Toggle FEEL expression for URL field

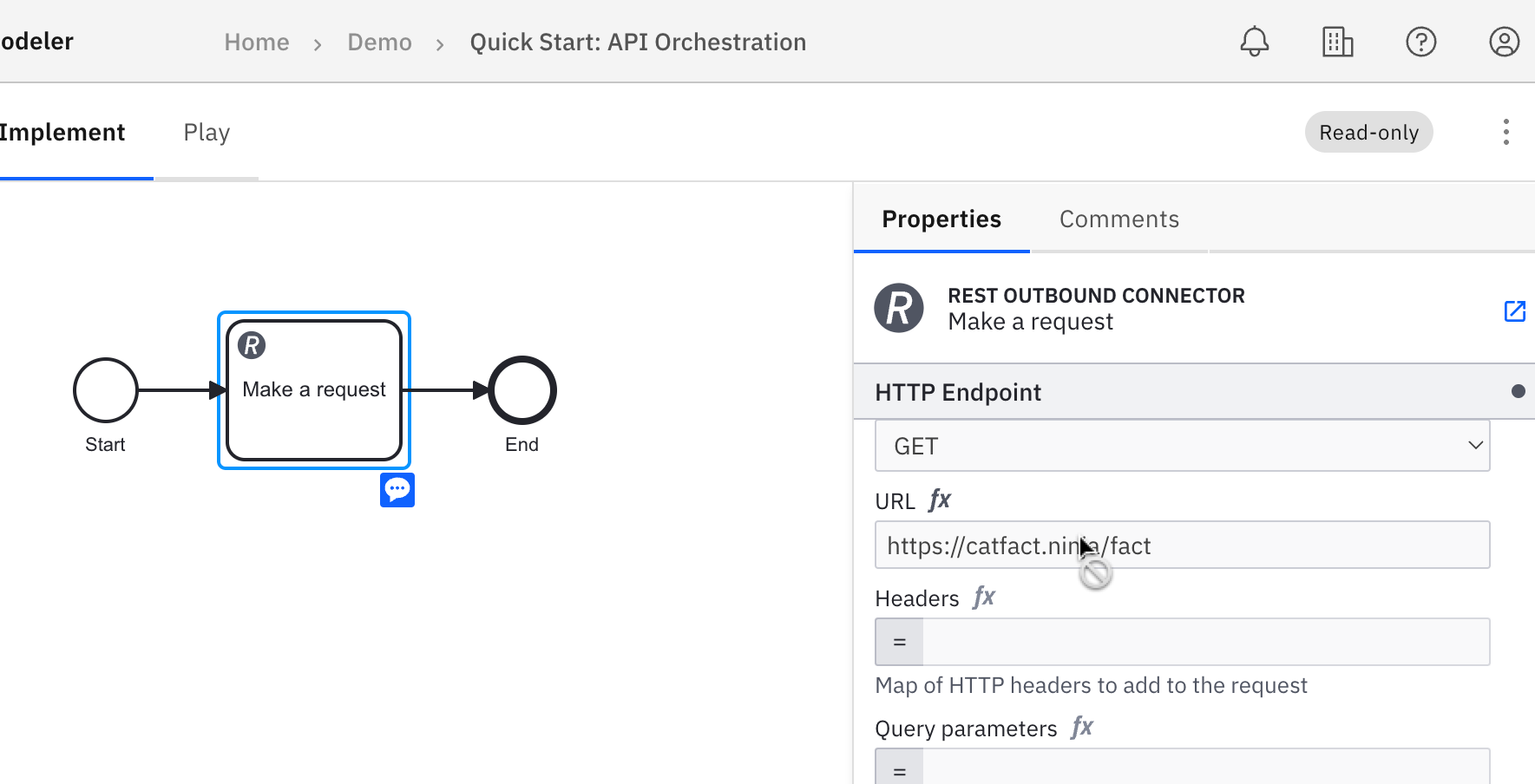940,500
